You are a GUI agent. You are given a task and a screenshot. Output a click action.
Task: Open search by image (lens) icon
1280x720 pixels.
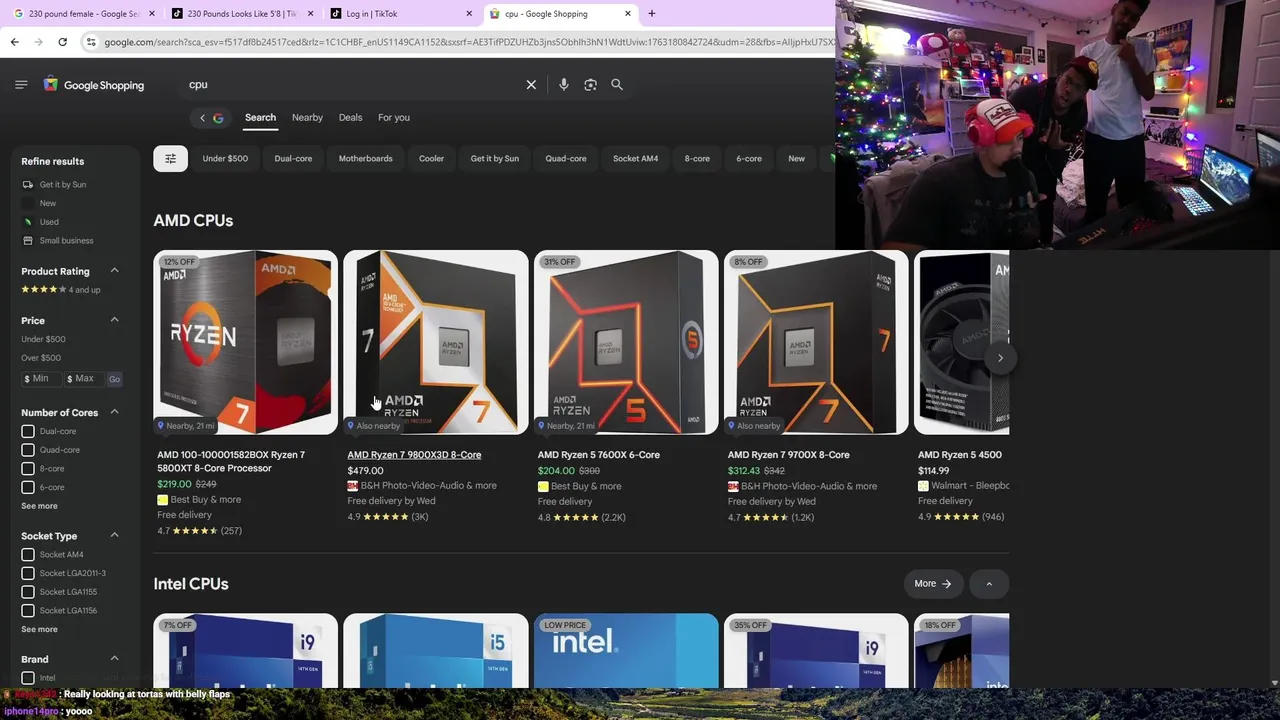click(590, 85)
